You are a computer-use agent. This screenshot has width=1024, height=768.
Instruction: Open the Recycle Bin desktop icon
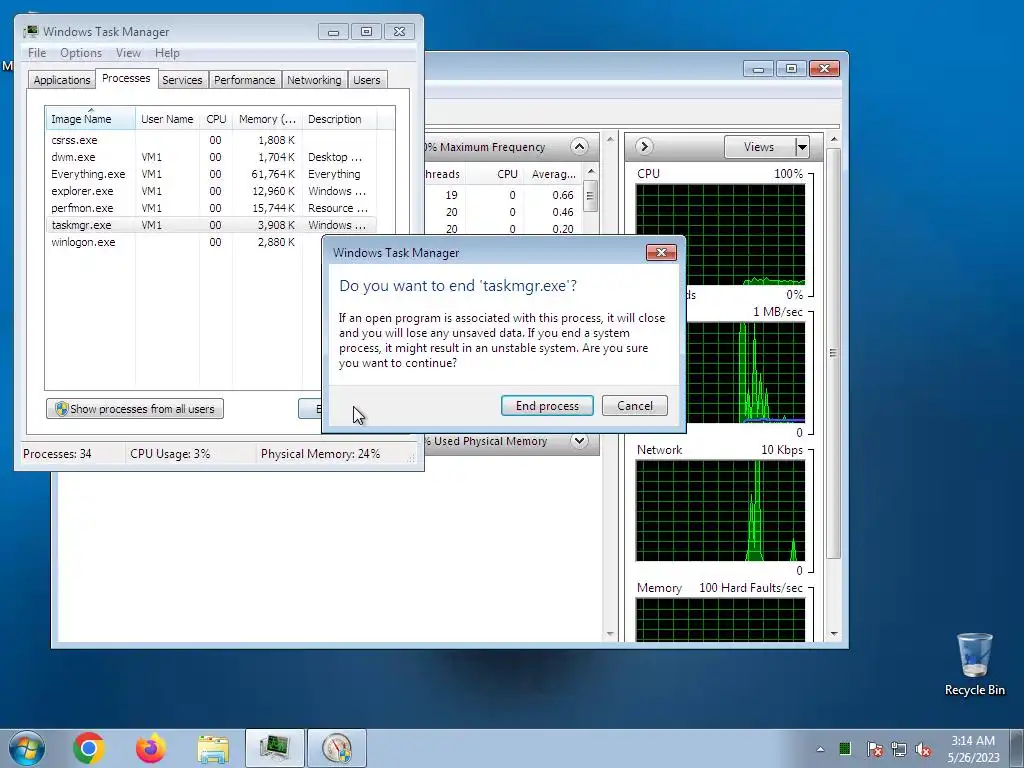[x=974, y=664]
